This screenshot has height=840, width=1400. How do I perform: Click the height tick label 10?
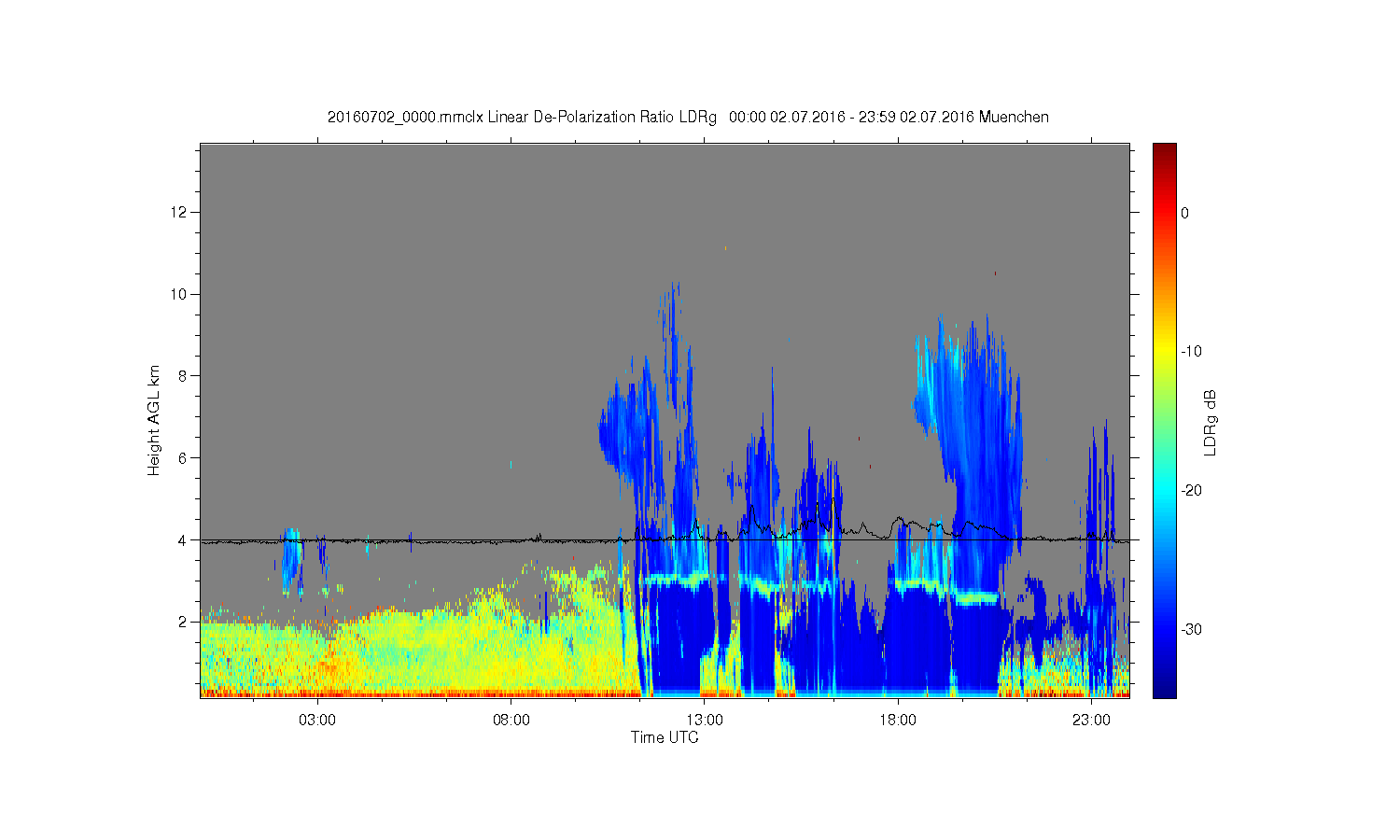click(x=179, y=294)
